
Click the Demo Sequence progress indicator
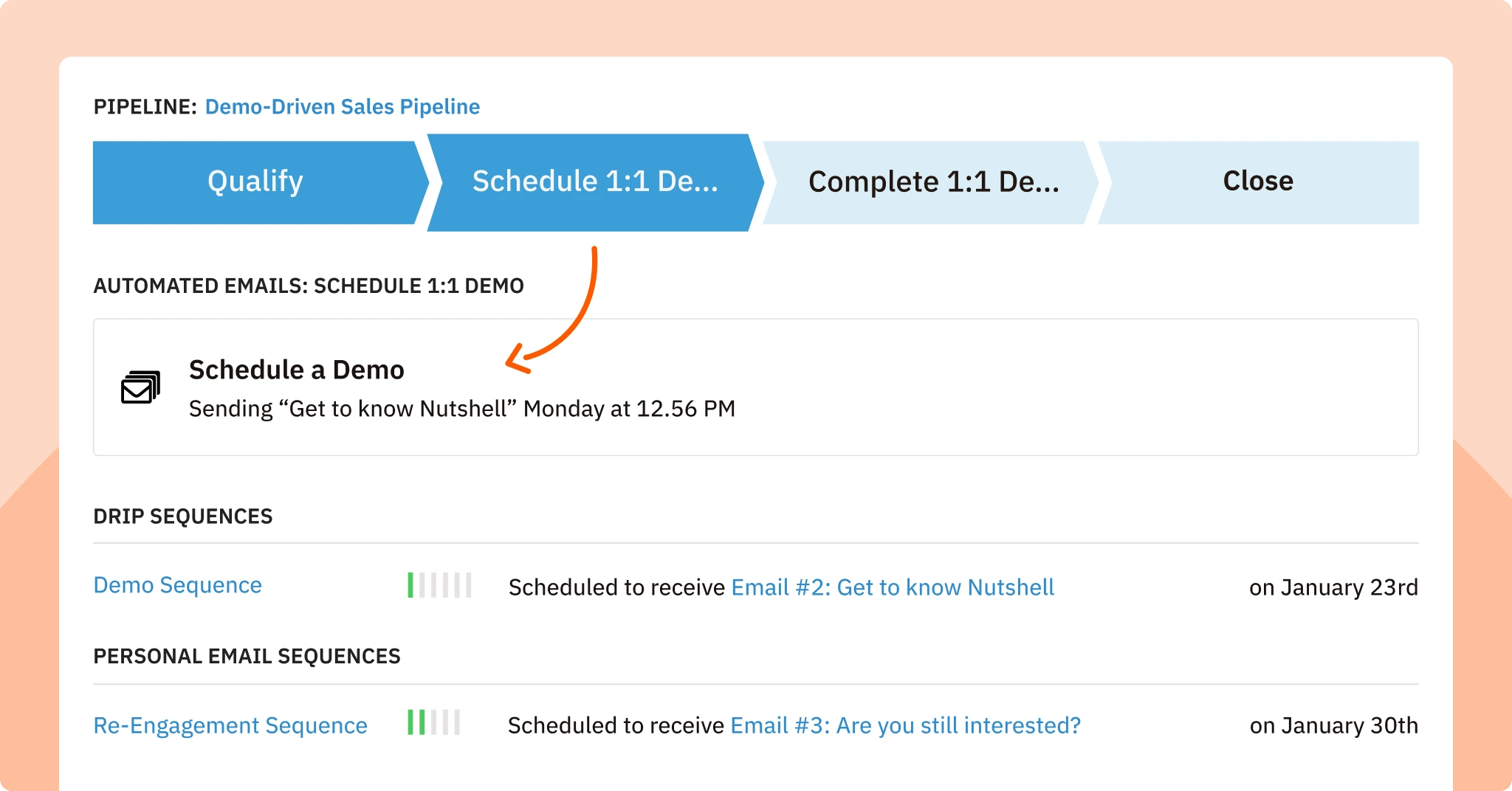click(x=438, y=585)
